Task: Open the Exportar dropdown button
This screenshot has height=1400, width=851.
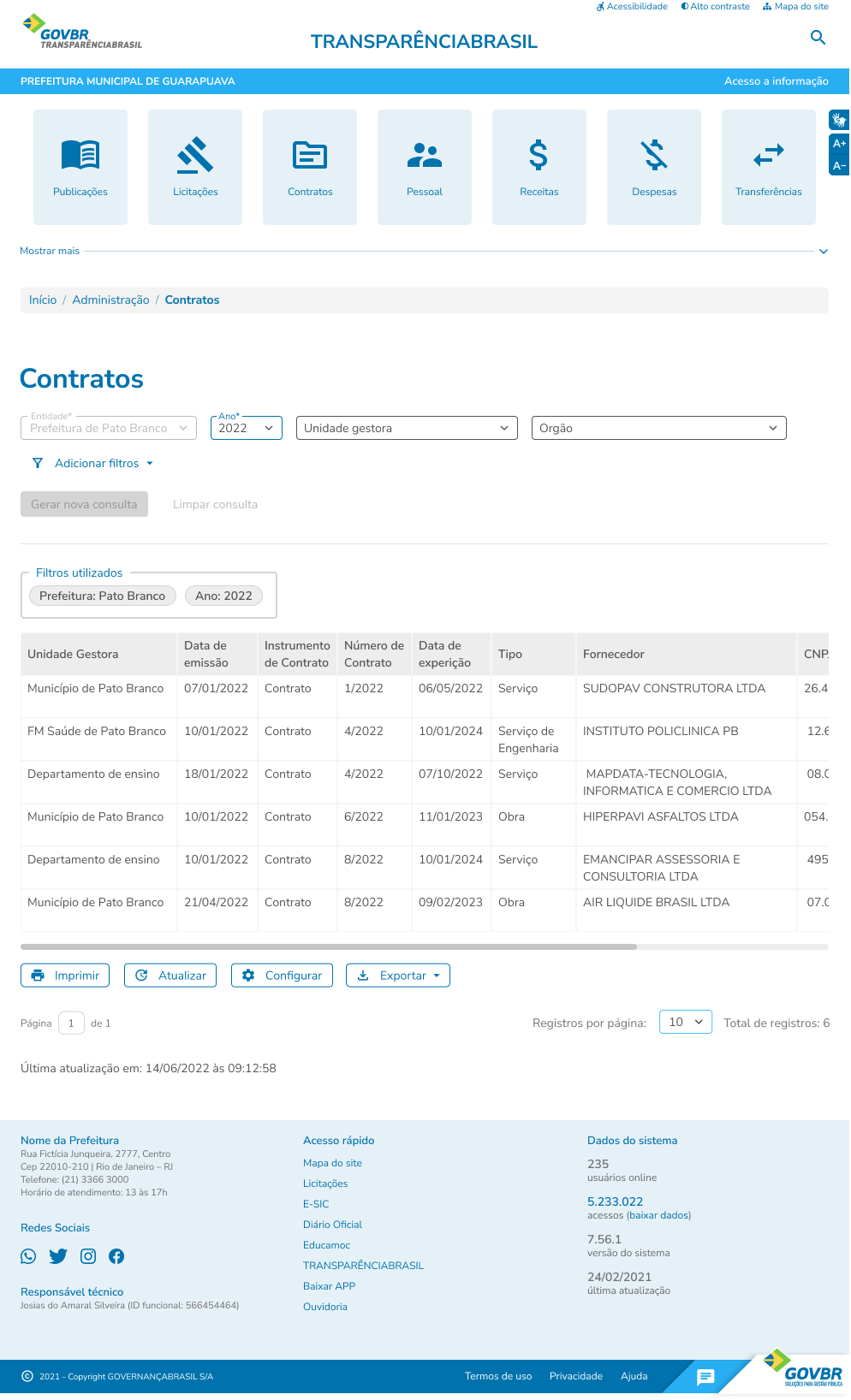Action: coord(398,976)
